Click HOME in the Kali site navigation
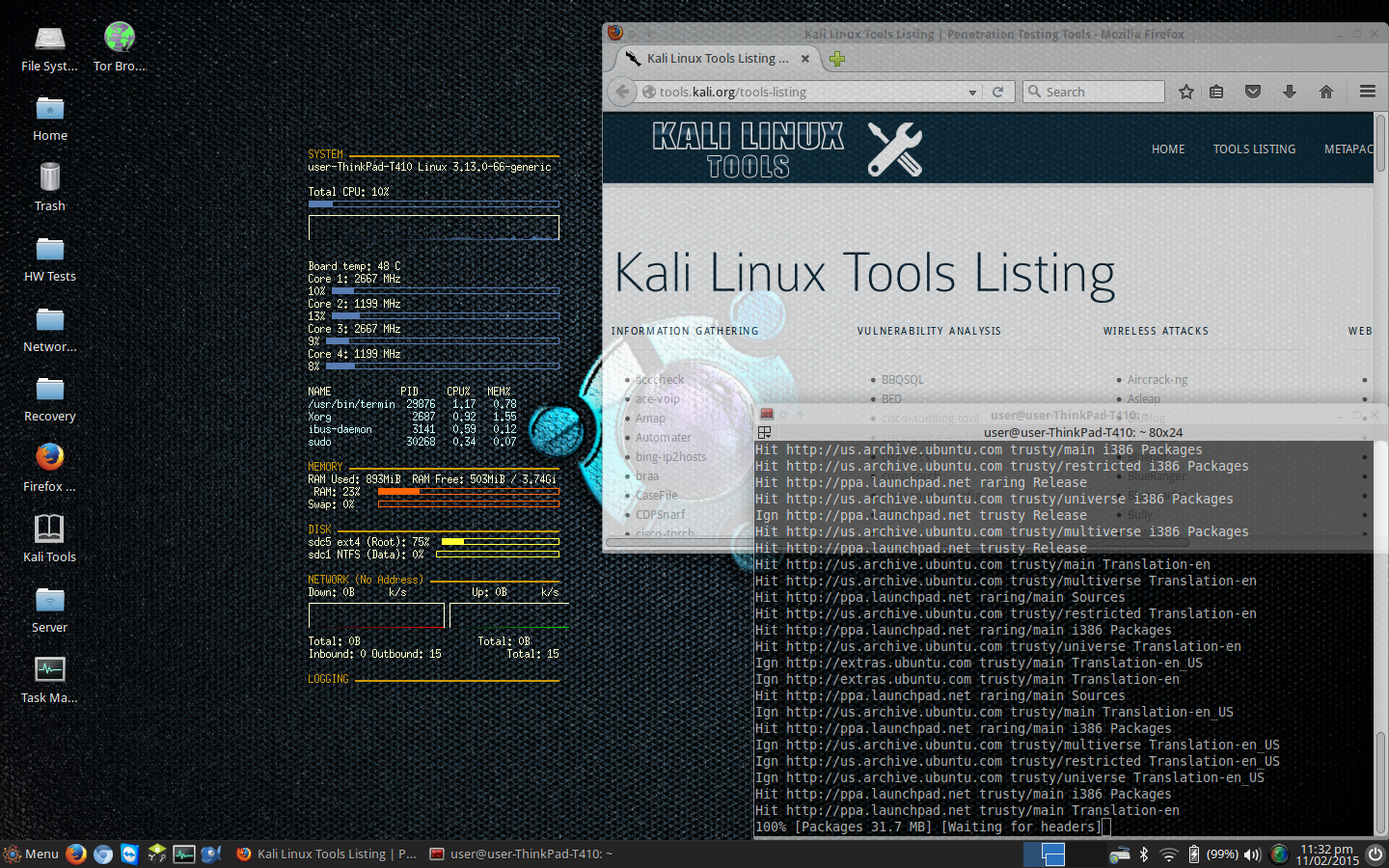Image resolution: width=1389 pixels, height=868 pixels. coord(1168,149)
